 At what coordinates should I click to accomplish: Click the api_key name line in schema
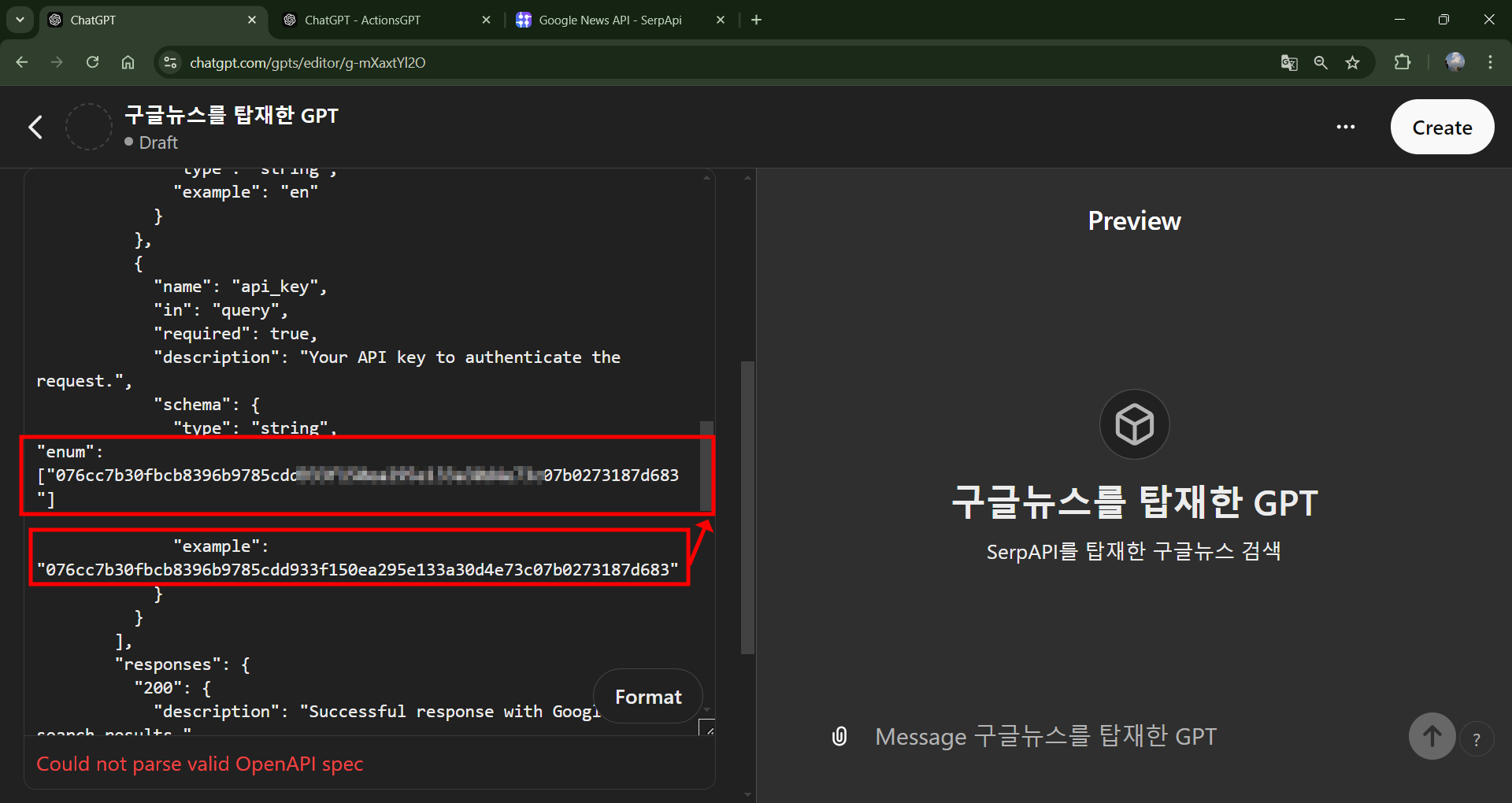[240, 287]
